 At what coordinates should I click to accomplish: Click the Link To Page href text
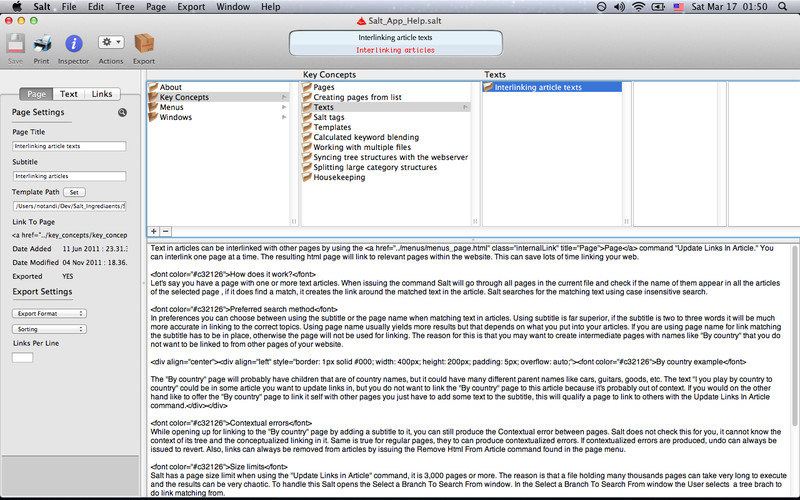click(x=69, y=235)
